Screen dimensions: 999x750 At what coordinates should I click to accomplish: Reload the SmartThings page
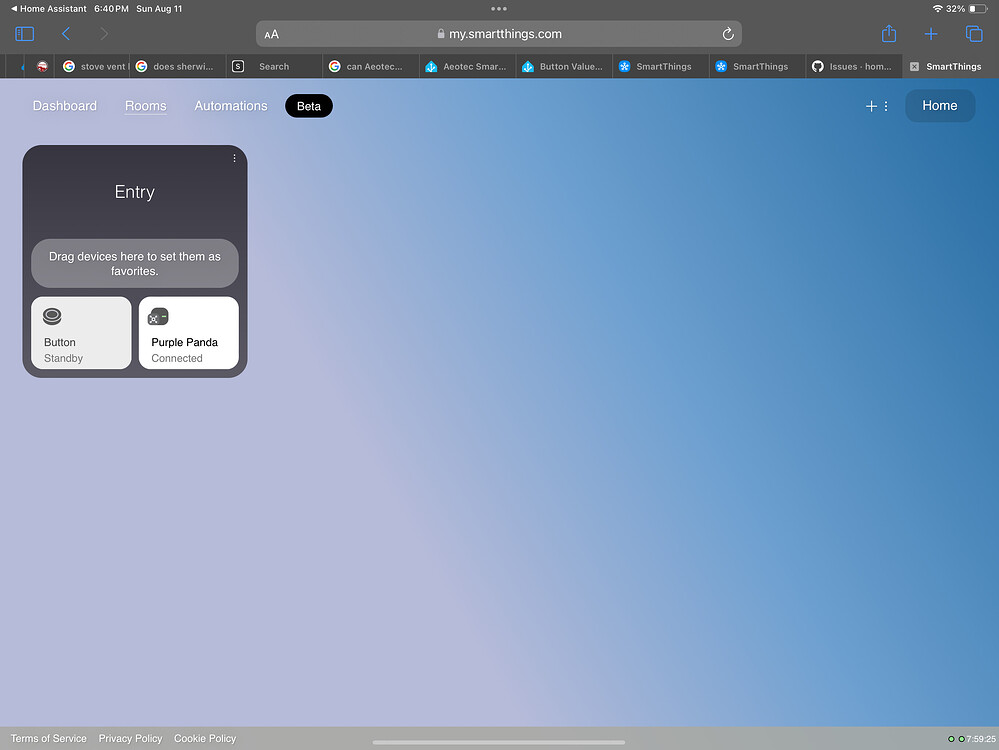coord(728,33)
